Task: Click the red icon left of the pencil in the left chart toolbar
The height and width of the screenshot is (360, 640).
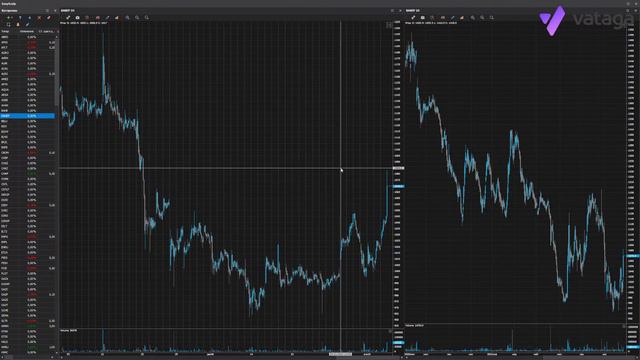Action: 98,18
